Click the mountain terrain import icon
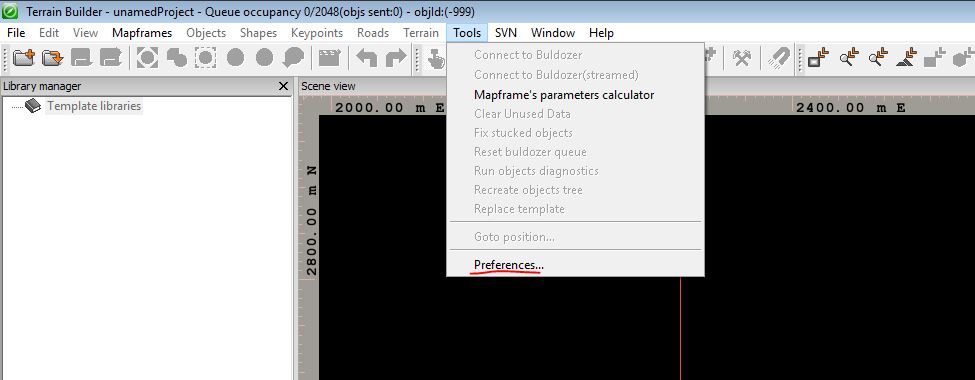This screenshot has height=380, width=975. pyautogui.click(x=907, y=58)
